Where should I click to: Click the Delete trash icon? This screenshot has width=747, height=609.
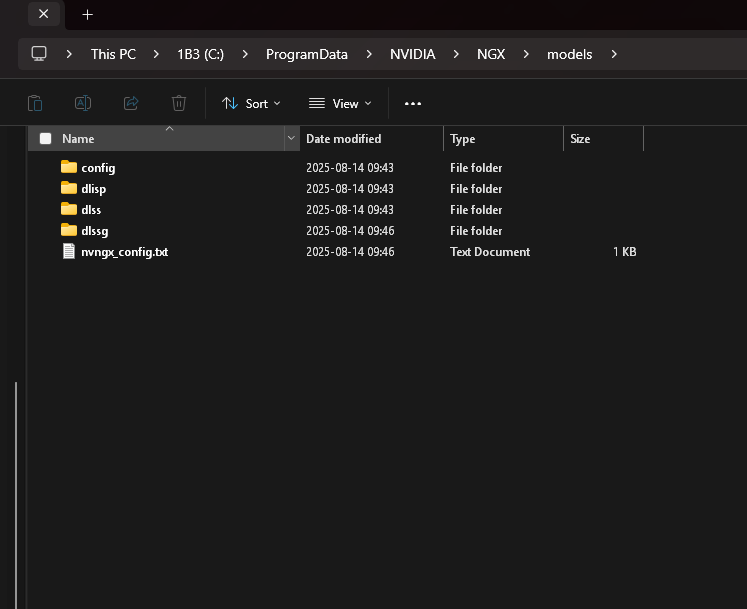179,103
